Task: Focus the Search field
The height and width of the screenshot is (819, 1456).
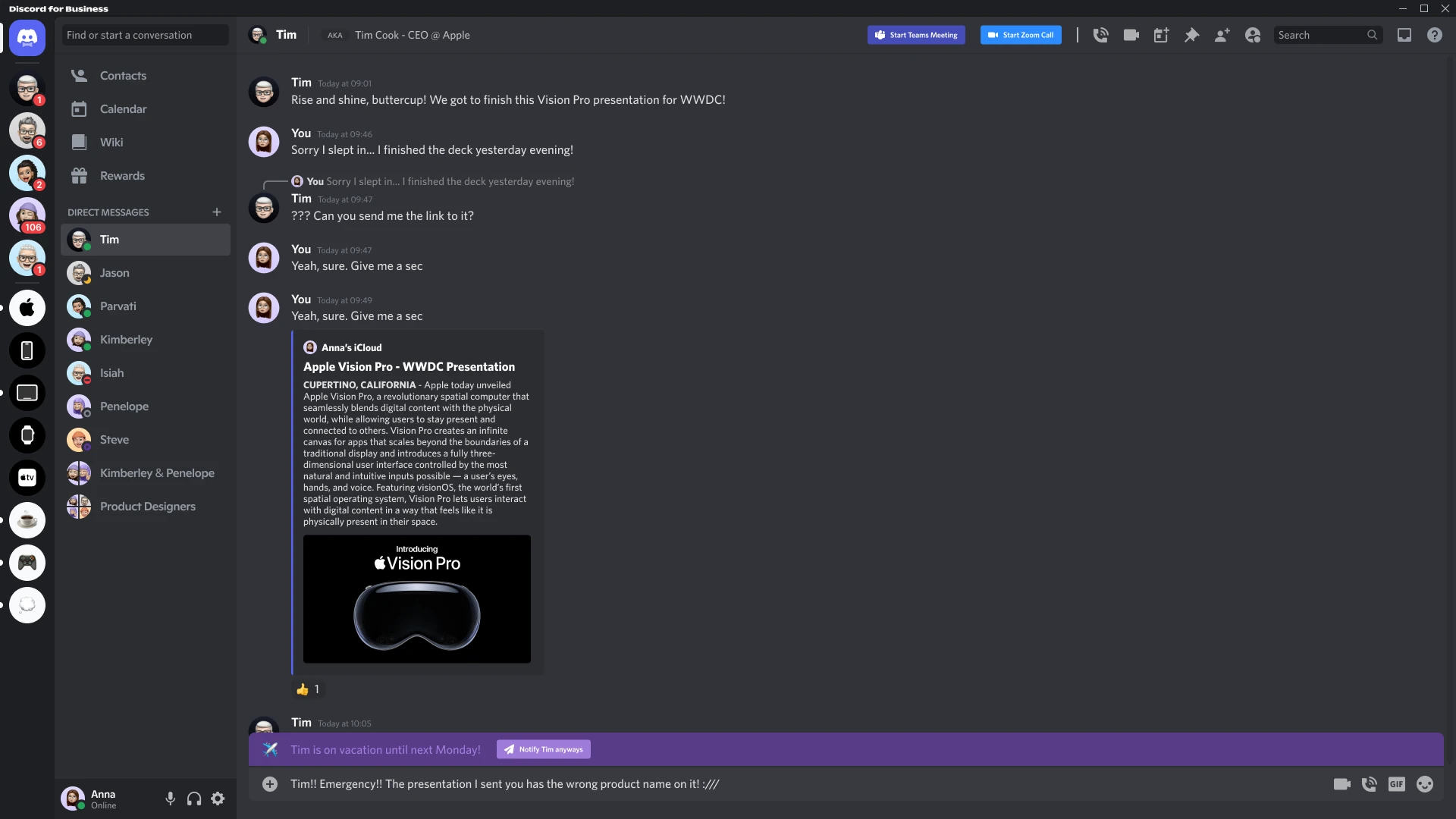Action: [1327, 35]
